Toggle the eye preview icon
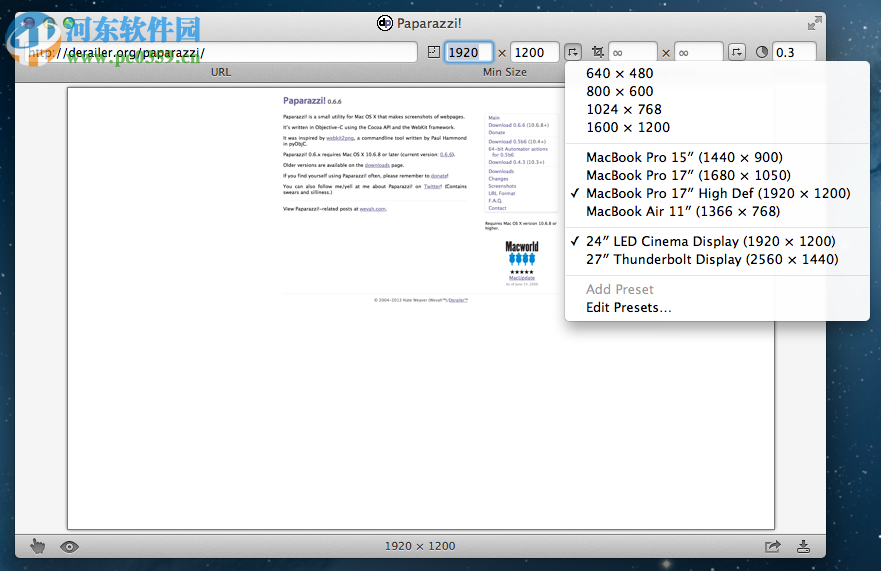 [69, 546]
